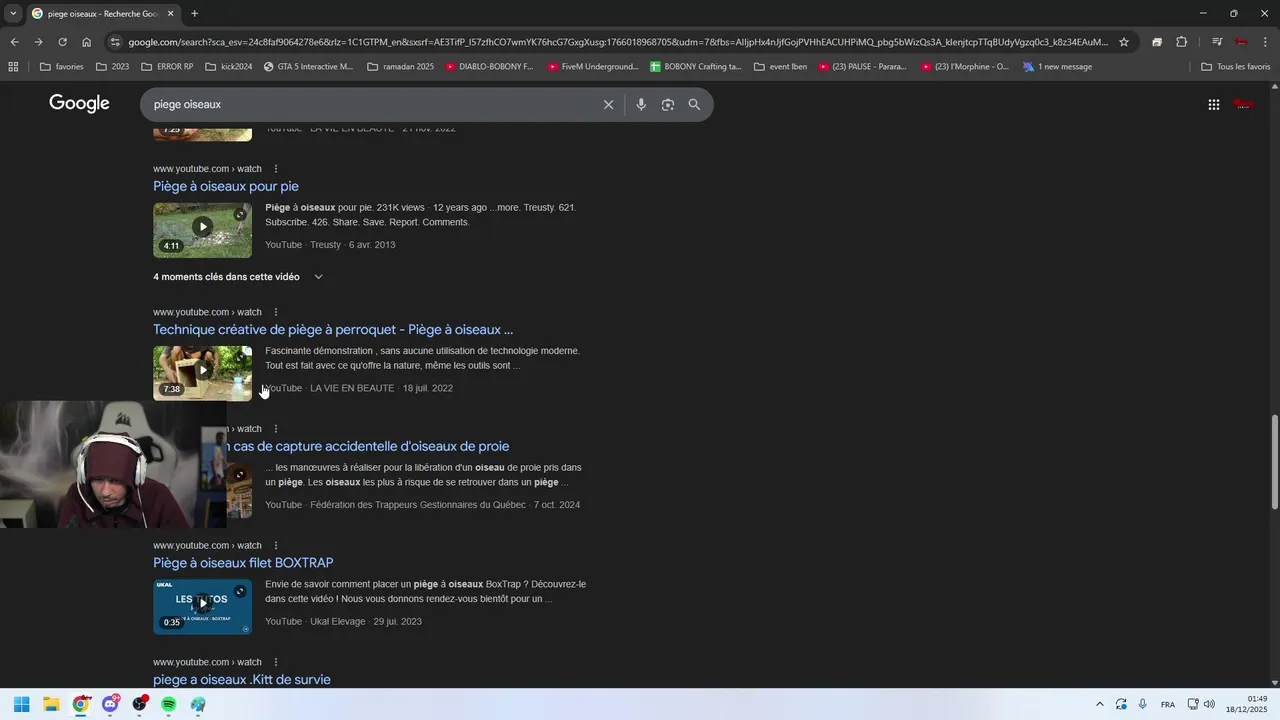This screenshot has width=1280, height=720.
Task: Open '(23) PAUSE - Parara...' bookmark
Action: click(x=862, y=67)
